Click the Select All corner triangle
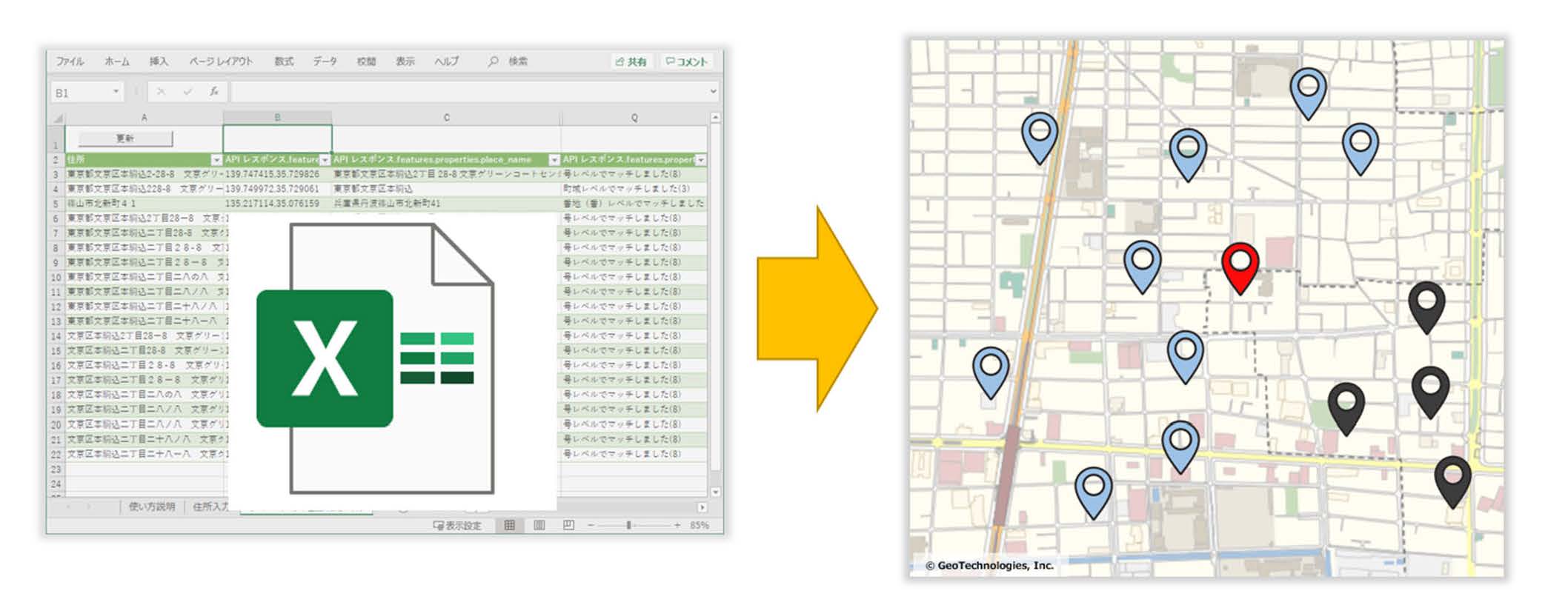This screenshot has width=1568, height=605. click(x=58, y=118)
